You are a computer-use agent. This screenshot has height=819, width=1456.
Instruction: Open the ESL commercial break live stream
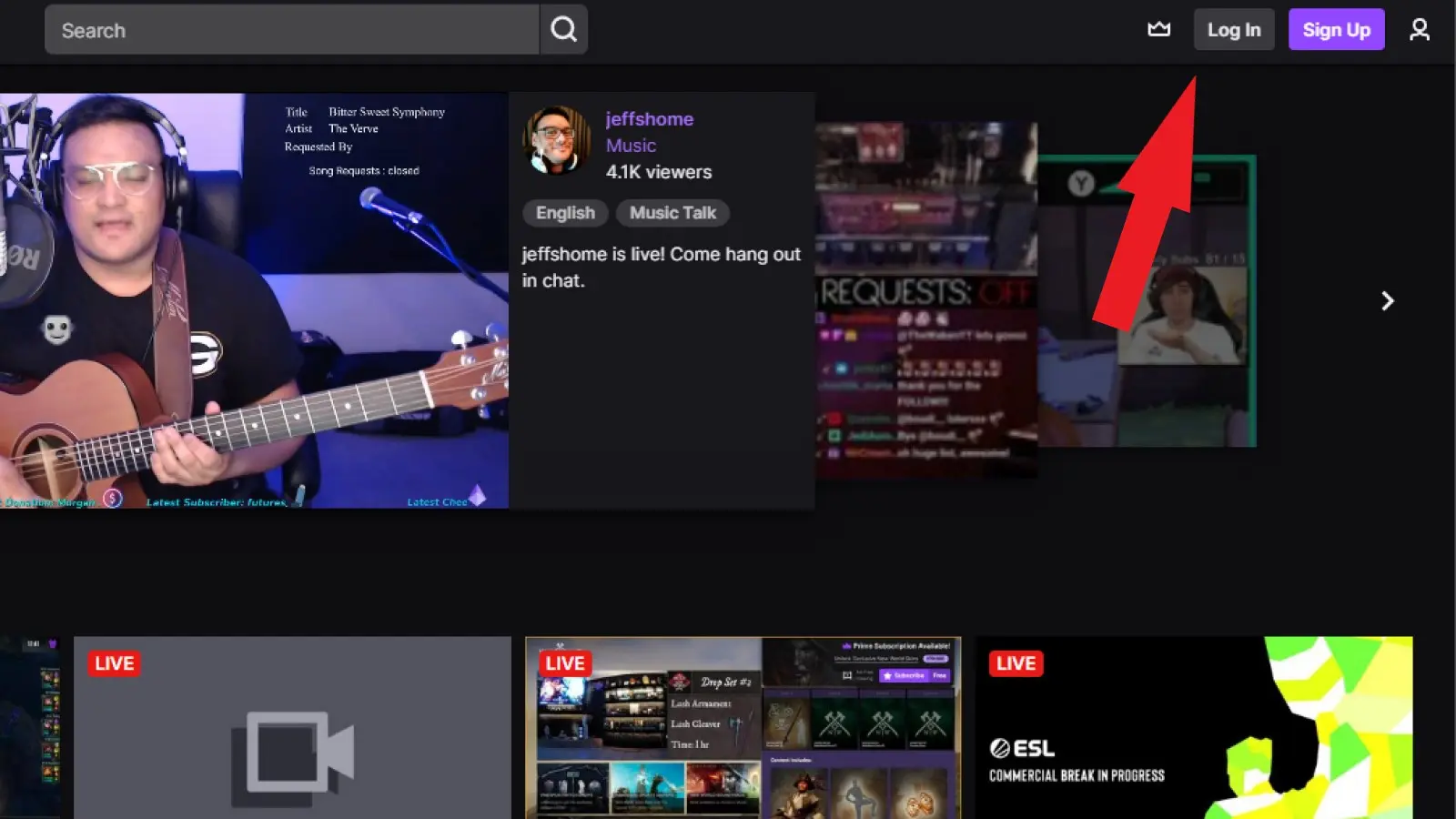pyautogui.click(x=1194, y=728)
